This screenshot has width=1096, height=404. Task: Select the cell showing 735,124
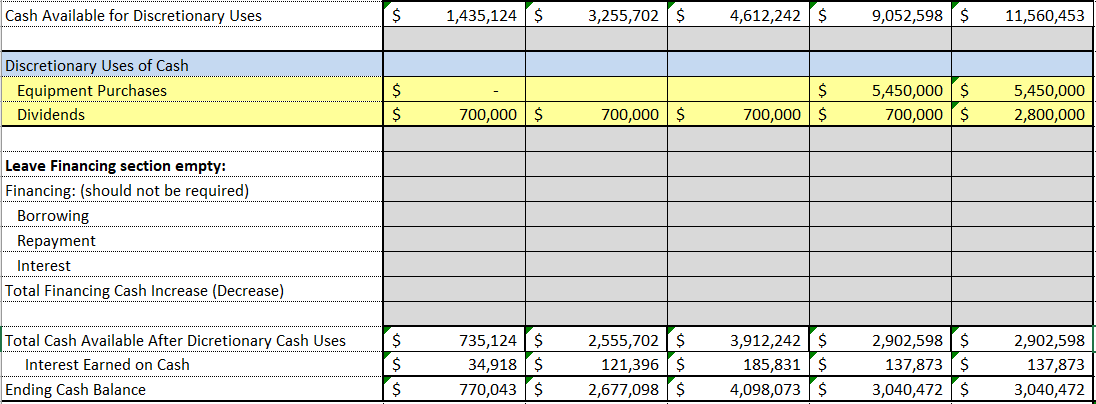click(454, 340)
